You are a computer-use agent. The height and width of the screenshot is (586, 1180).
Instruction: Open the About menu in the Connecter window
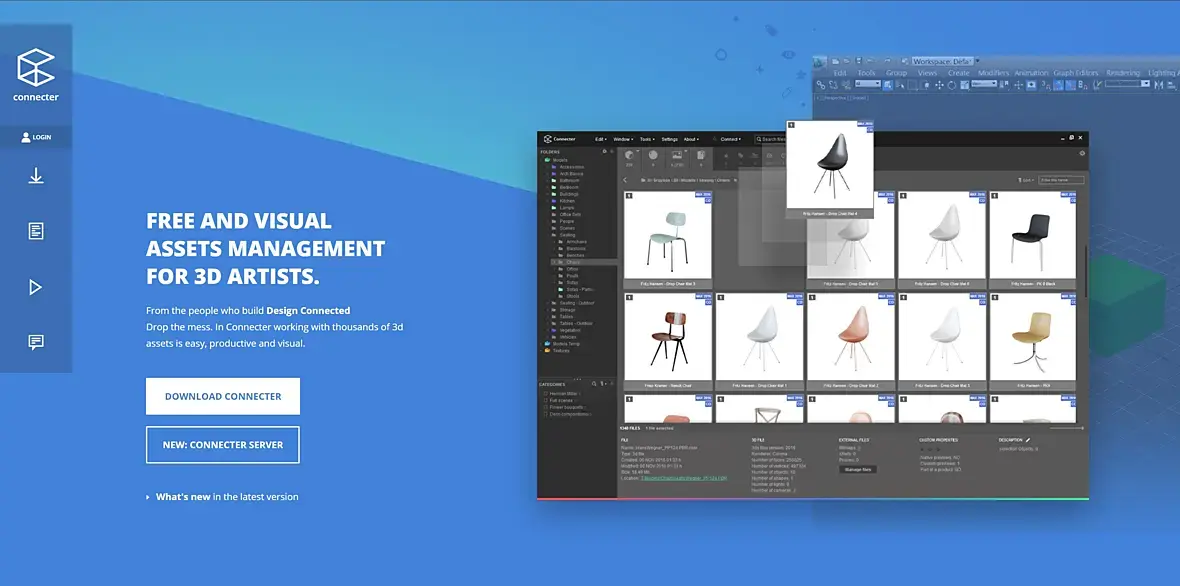pos(691,139)
